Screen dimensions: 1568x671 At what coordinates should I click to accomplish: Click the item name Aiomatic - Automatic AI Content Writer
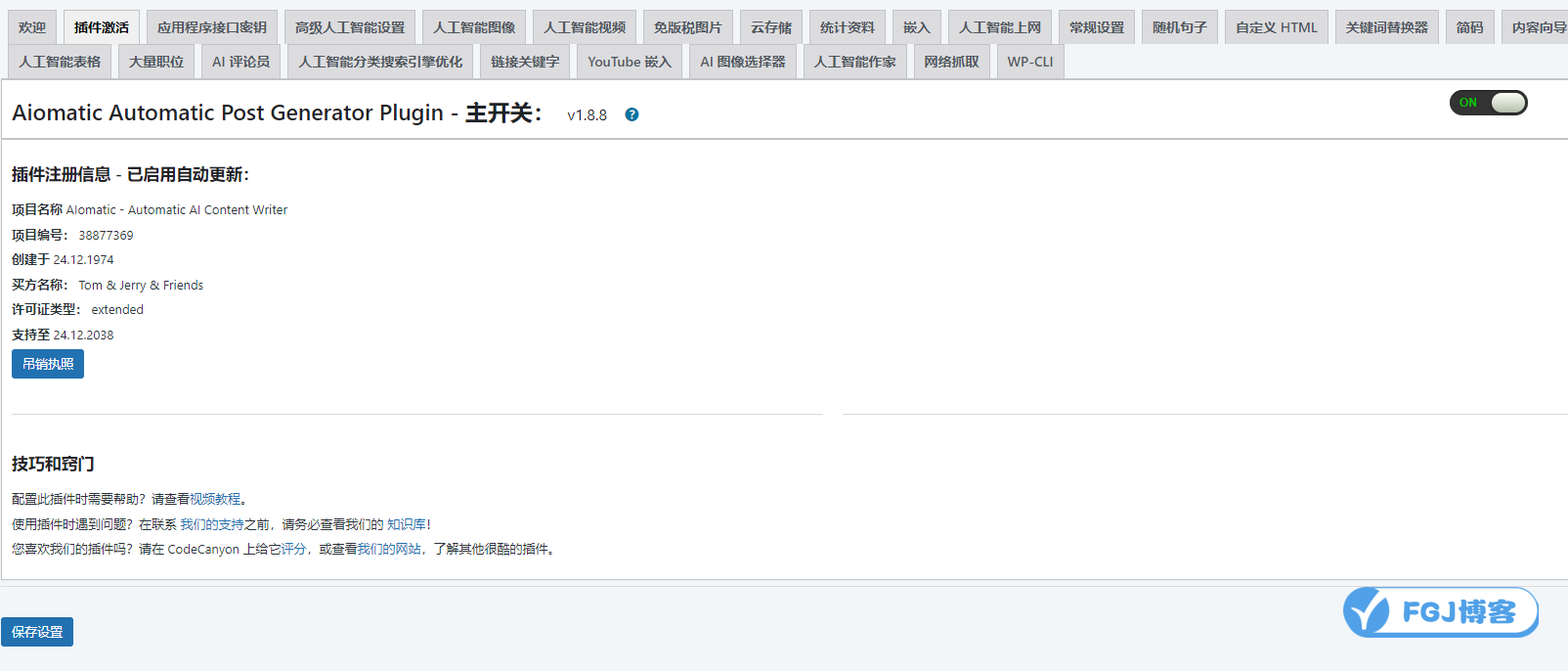click(x=177, y=210)
